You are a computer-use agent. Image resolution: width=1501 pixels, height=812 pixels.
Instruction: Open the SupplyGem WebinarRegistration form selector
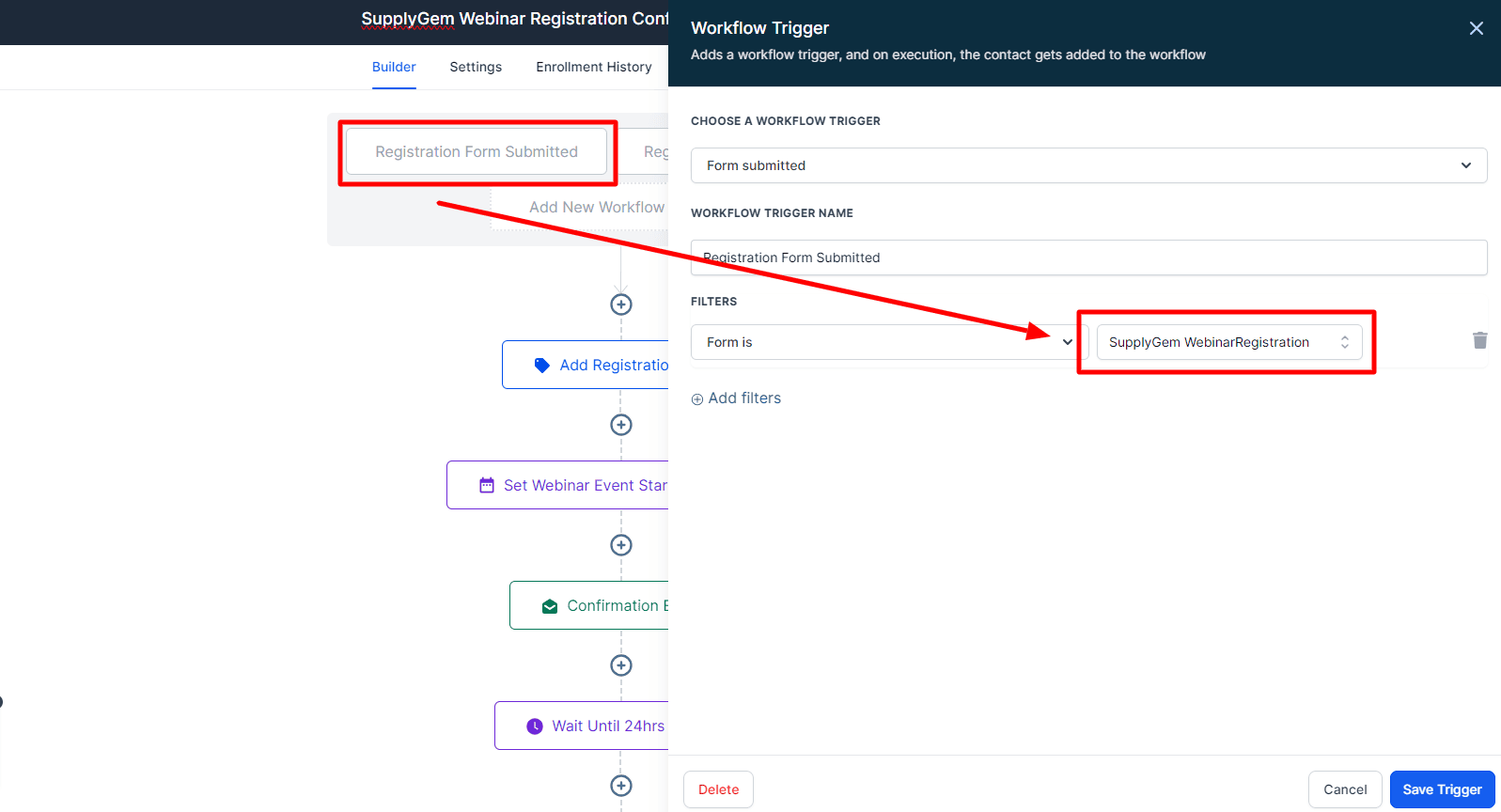tap(1229, 342)
